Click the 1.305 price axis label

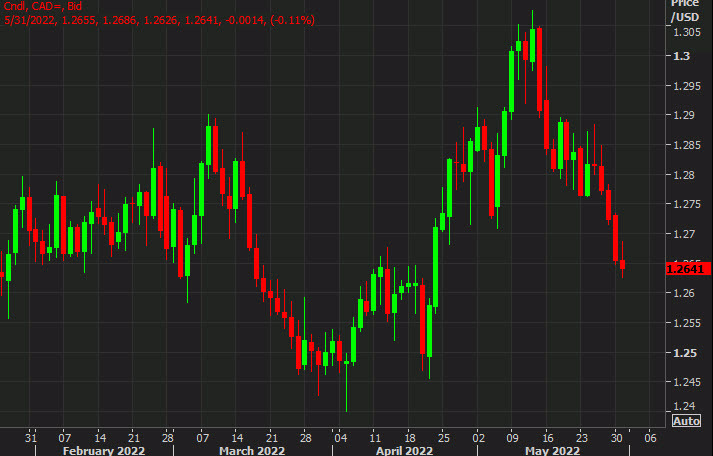[x=687, y=32]
